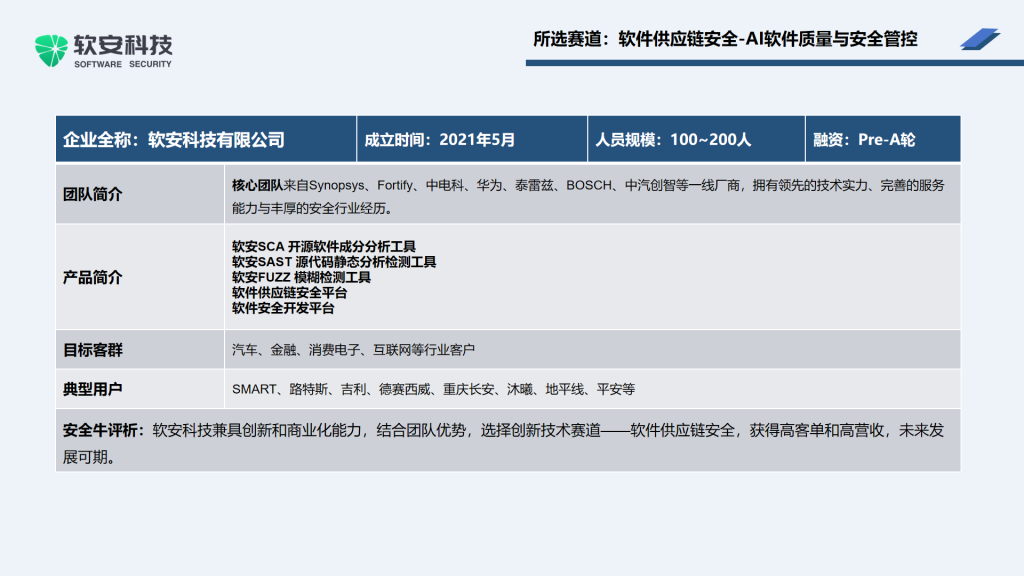Click 互联网等行业客户 in target customers row
1024x576 pixels.
[x=424, y=350]
